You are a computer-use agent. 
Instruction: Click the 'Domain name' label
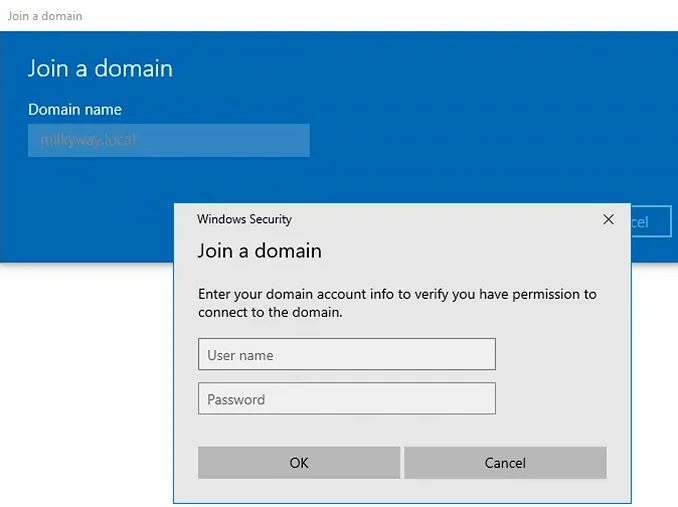(75, 109)
